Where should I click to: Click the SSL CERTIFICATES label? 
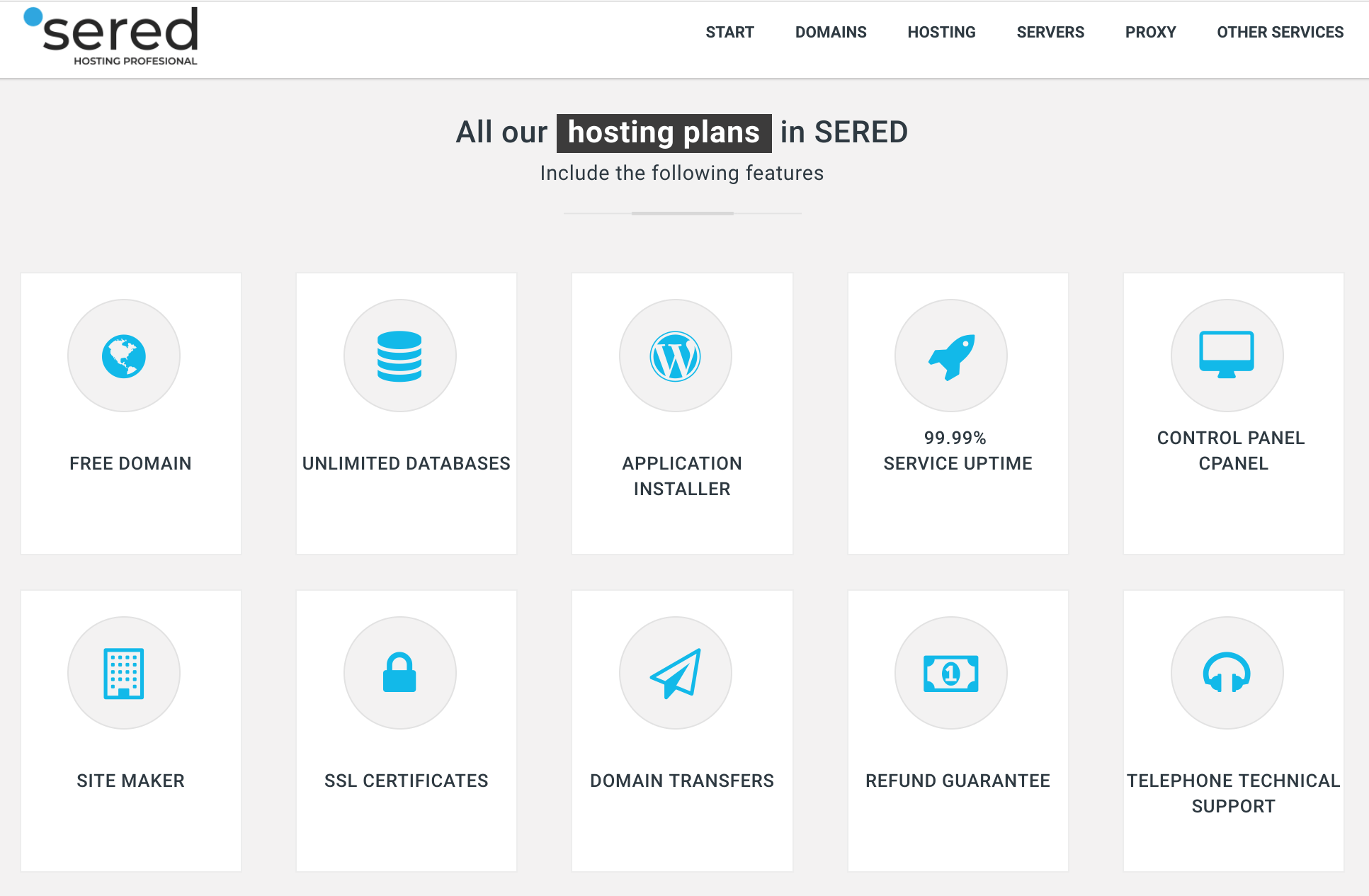tap(407, 781)
